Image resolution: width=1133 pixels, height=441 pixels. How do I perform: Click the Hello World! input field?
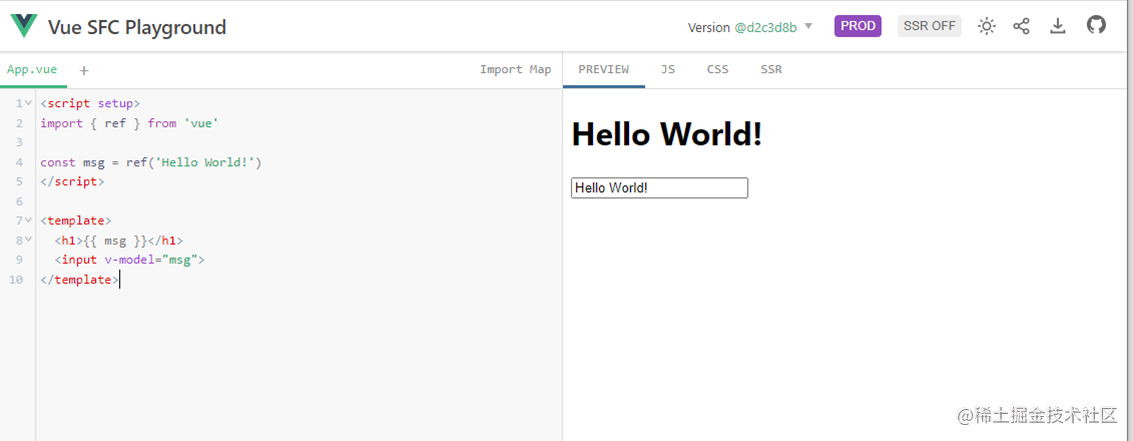pyautogui.click(x=659, y=188)
